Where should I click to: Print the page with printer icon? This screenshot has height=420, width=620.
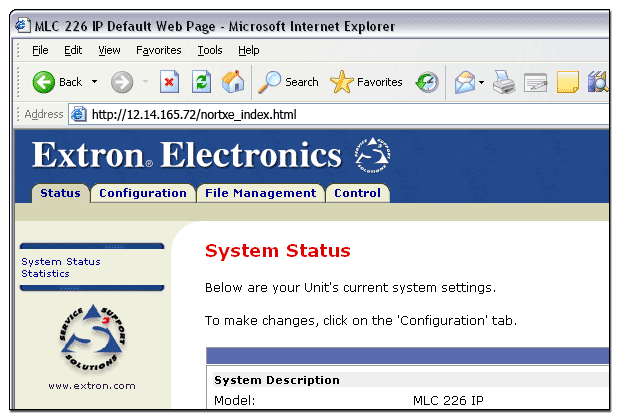pyautogui.click(x=505, y=82)
